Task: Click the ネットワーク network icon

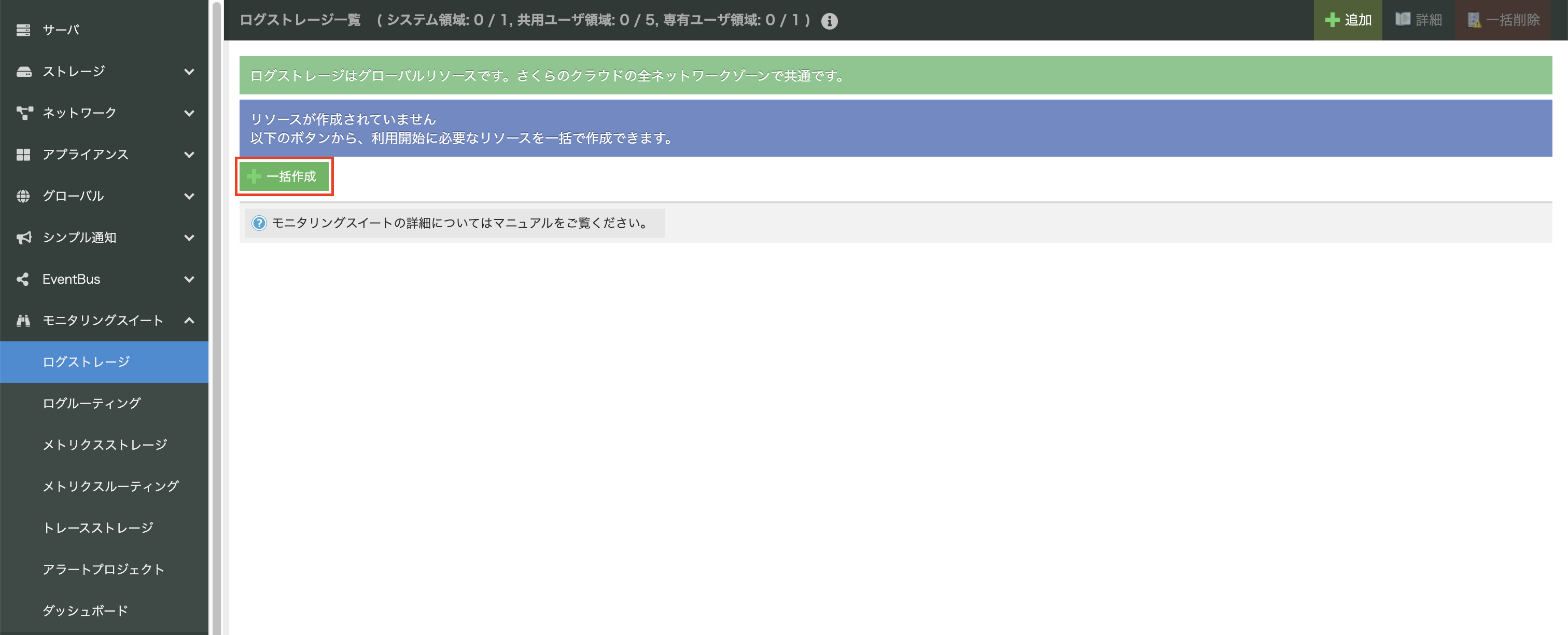Action: [24, 113]
